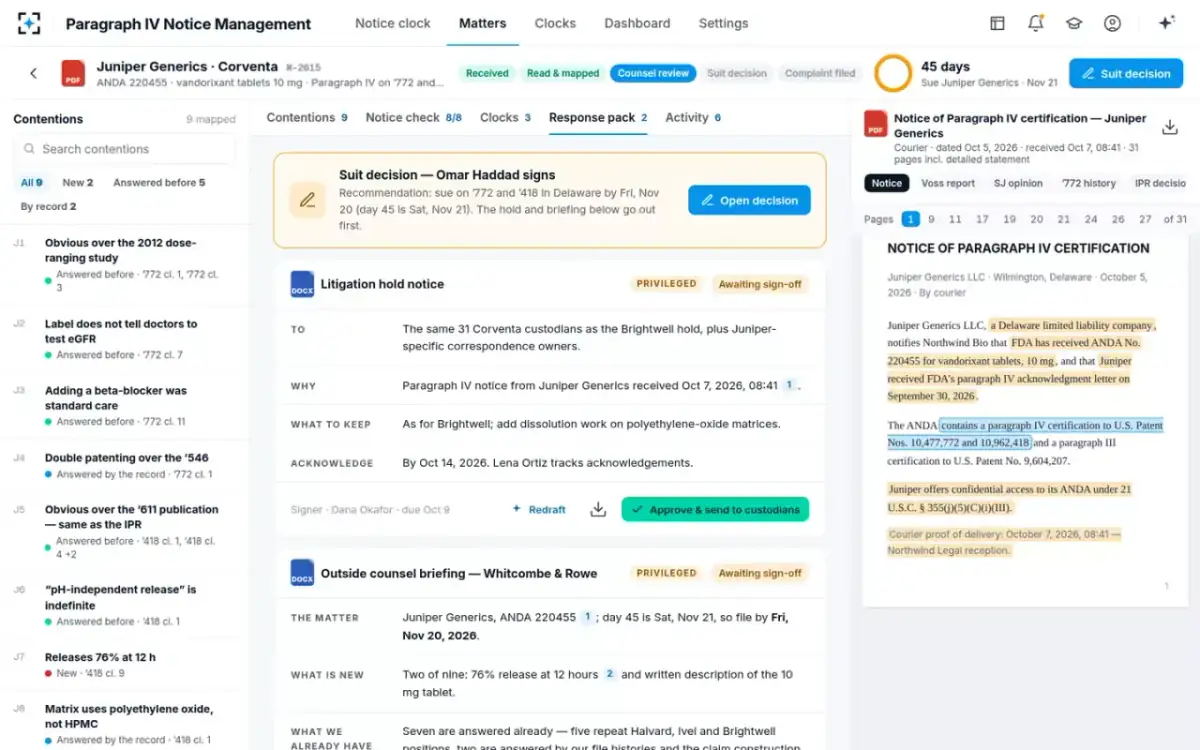The height and width of the screenshot is (750, 1200).
Task: Click the notice PDF icon in right panel
Action: pyautogui.click(x=875, y=124)
